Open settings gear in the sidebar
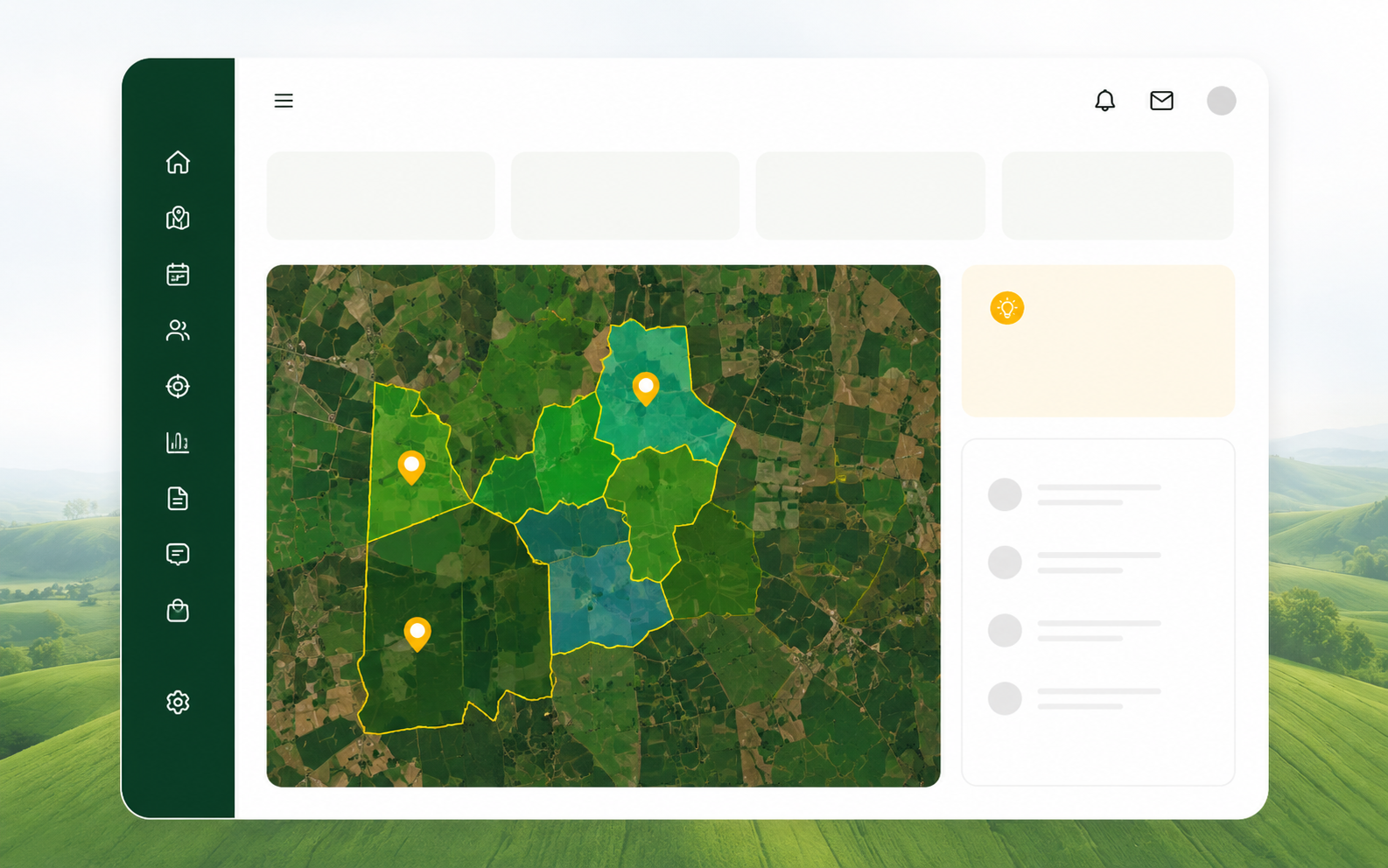The image size is (1388, 868). (178, 702)
